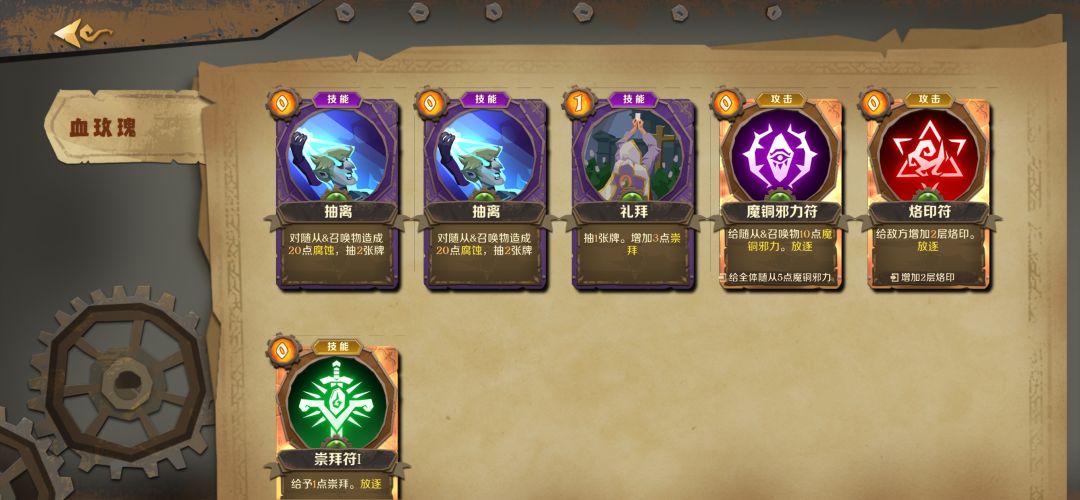Click the 攻击 tag on 烙印符 card
Image resolution: width=1080 pixels, height=500 pixels.
[x=928, y=99]
